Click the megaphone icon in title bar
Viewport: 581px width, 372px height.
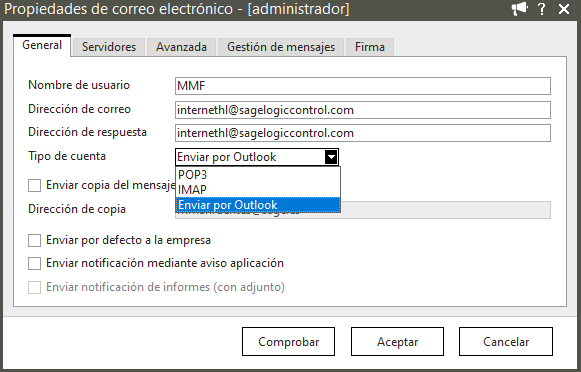click(x=519, y=9)
